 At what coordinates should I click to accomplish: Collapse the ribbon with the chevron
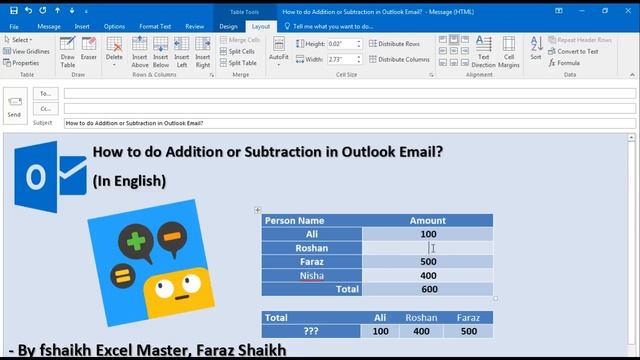632,75
